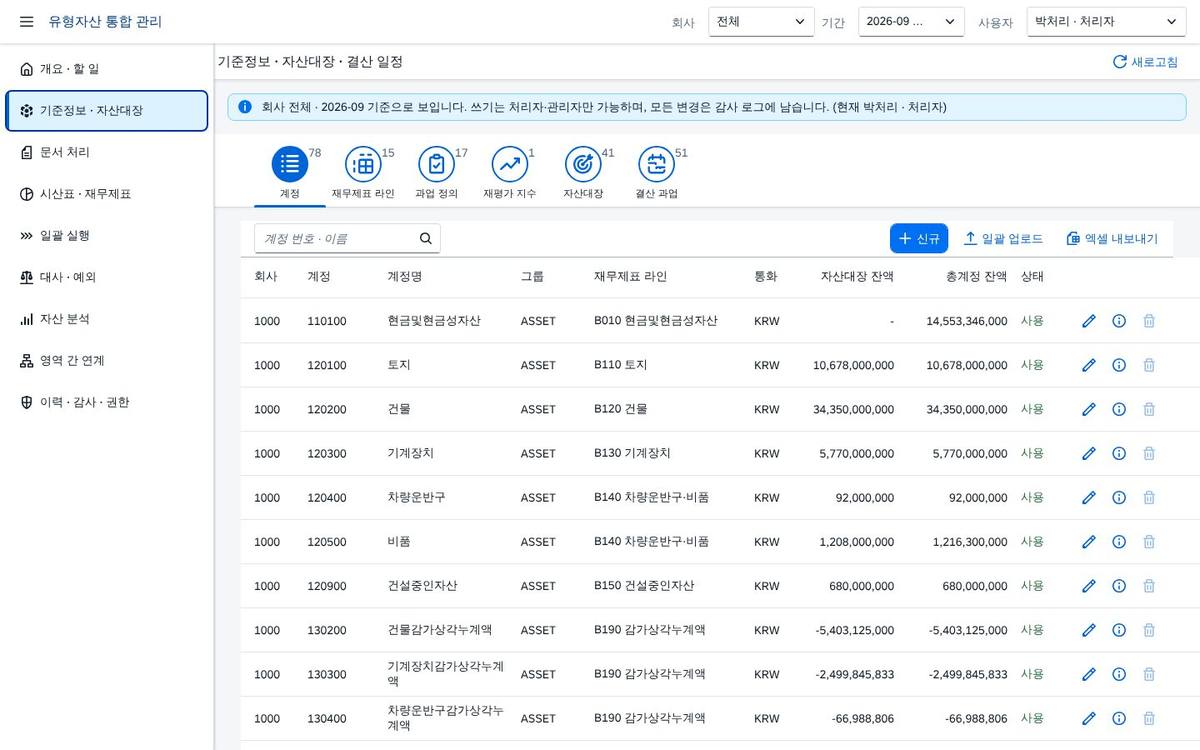Delete account 110100 row
1200x750 pixels.
tap(1149, 321)
